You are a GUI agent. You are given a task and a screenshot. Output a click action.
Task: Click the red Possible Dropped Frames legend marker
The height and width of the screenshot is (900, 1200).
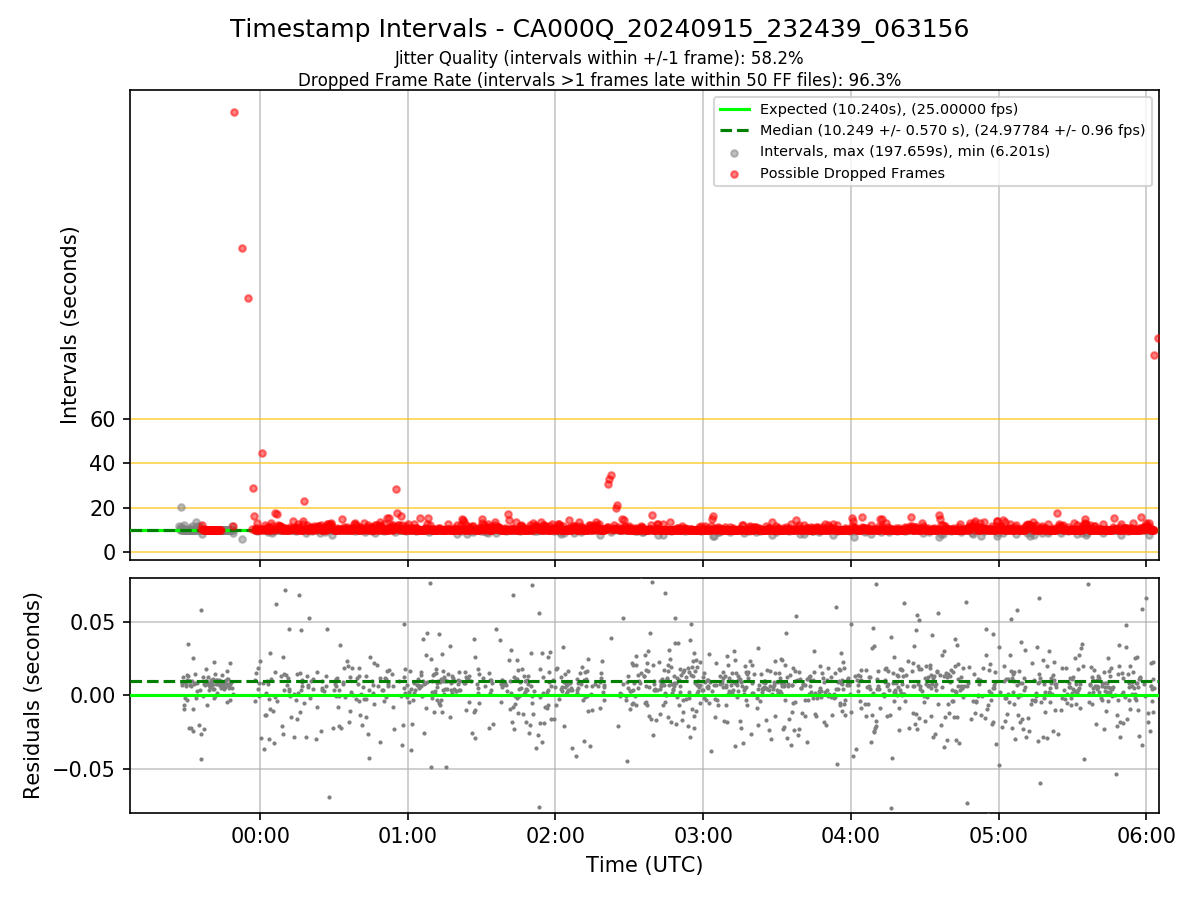735,173
